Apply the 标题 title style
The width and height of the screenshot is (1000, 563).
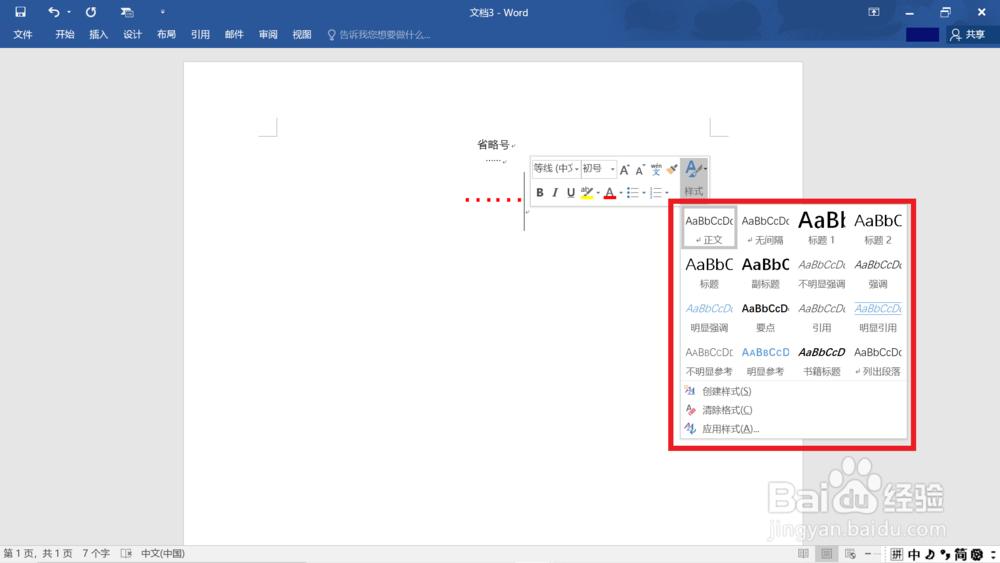tap(709, 272)
